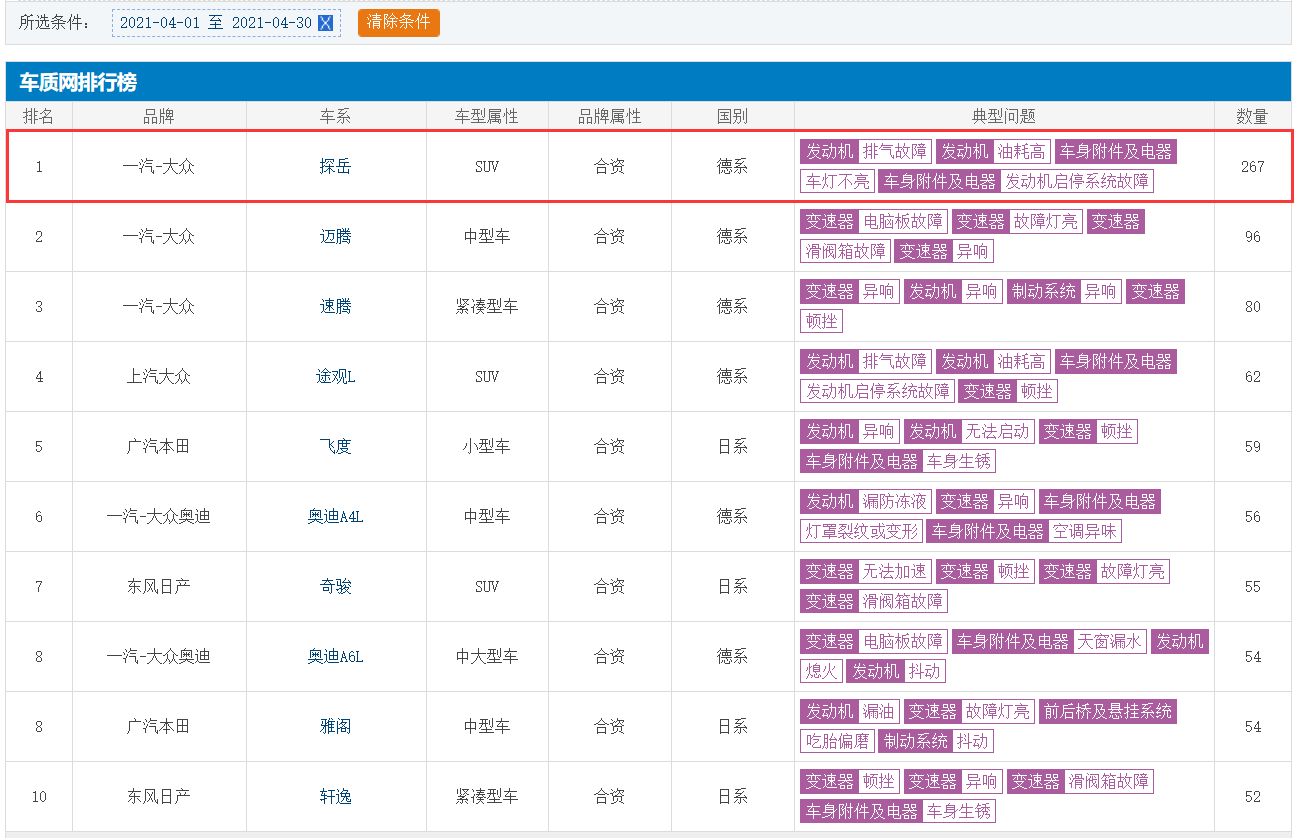Image resolution: width=1297 pixels, height=838 pixels.
Task: Open the 奥迪A4L car series link
Action: (x=336, y=517)
